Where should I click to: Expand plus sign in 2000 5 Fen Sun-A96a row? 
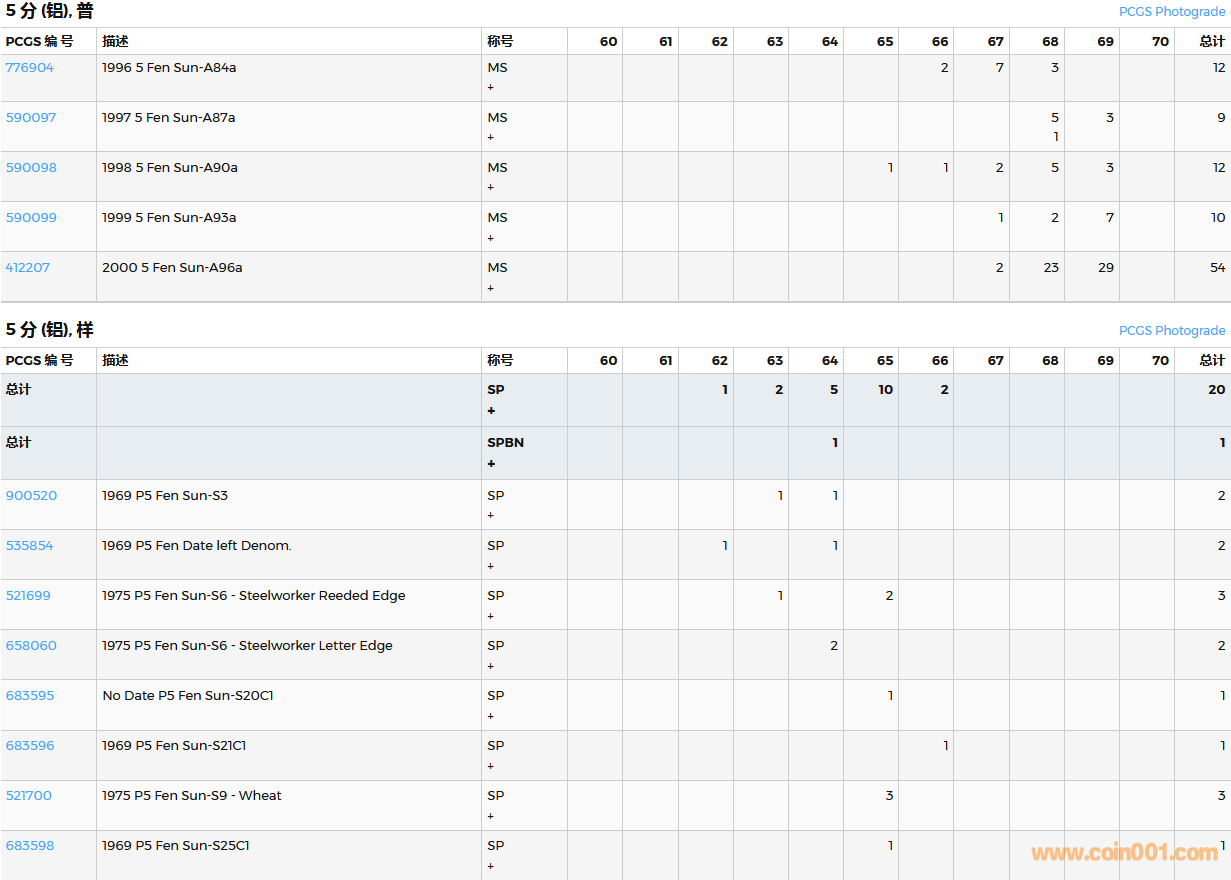[x=491, y=288]
